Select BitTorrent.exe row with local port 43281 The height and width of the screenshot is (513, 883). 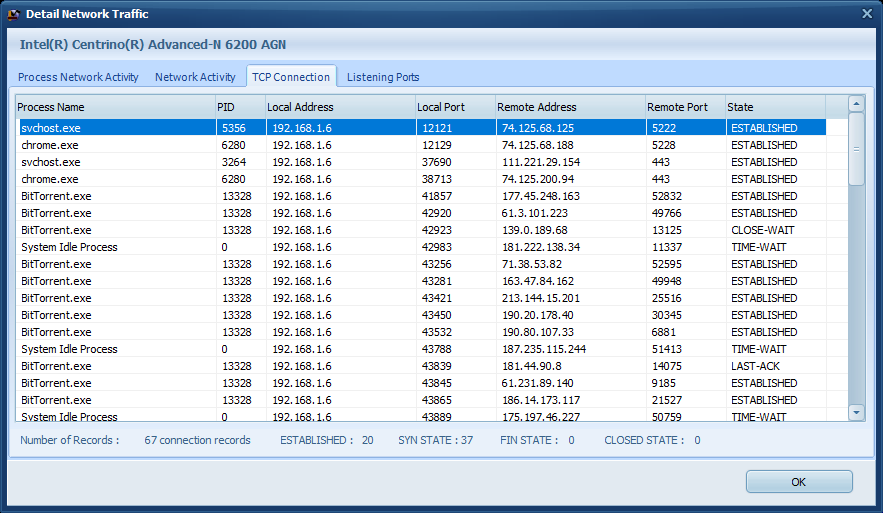[x=422, y=281]
